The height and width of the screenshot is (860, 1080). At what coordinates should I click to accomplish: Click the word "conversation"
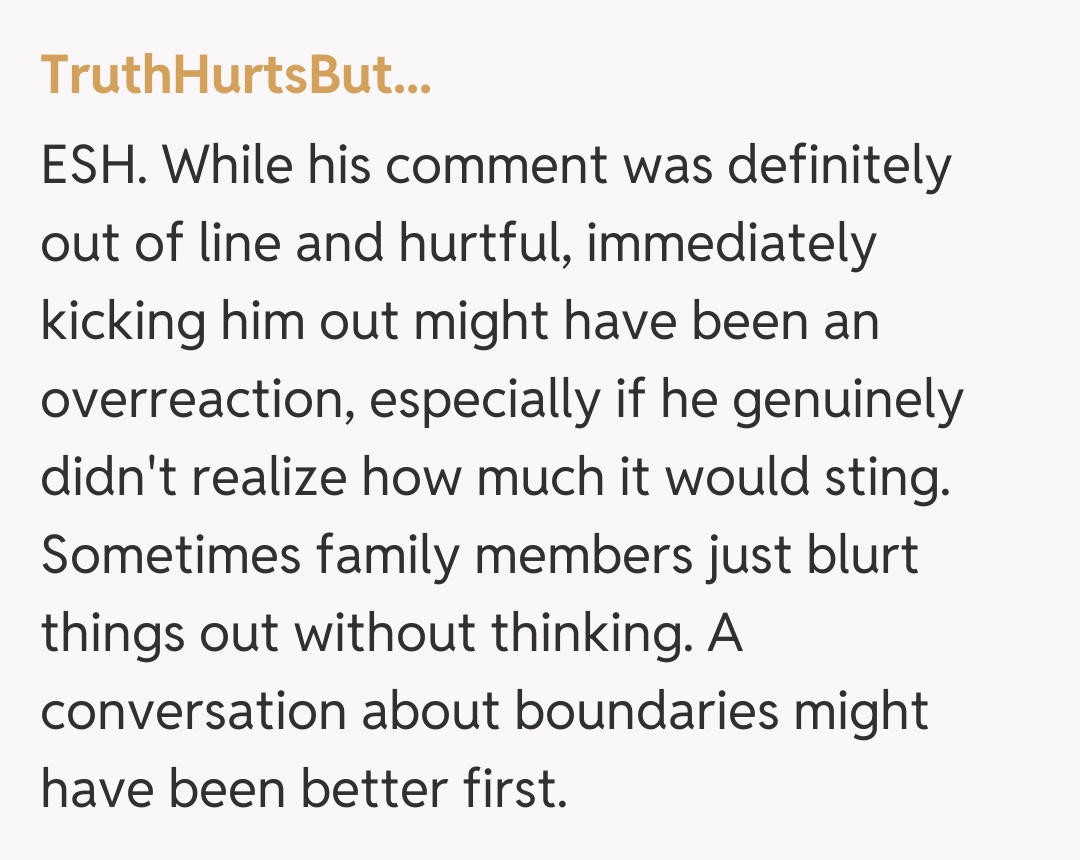(x=193, y=712)
